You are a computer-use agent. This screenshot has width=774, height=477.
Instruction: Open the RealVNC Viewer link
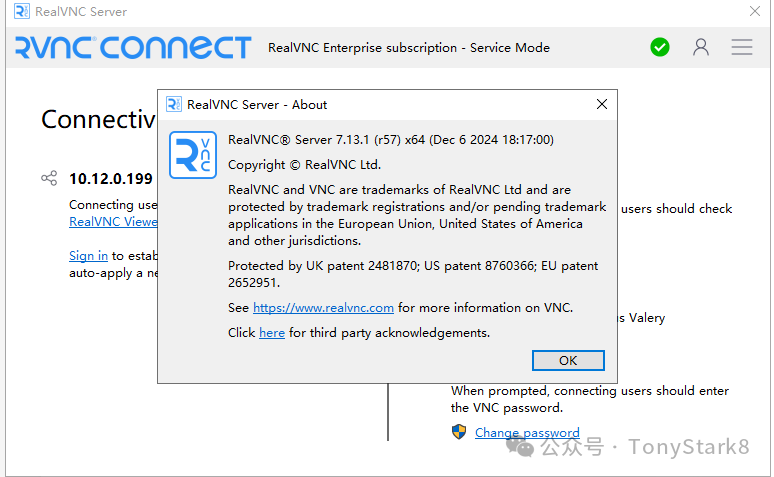tap(113, 222)
